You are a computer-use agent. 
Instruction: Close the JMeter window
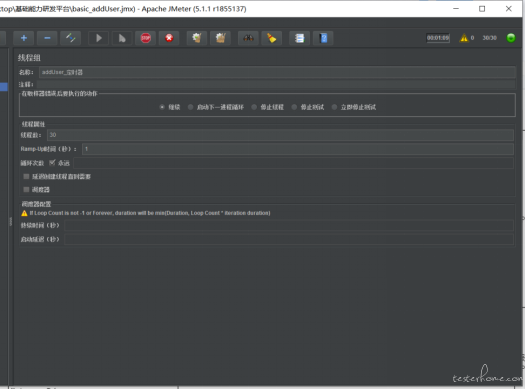509,9
